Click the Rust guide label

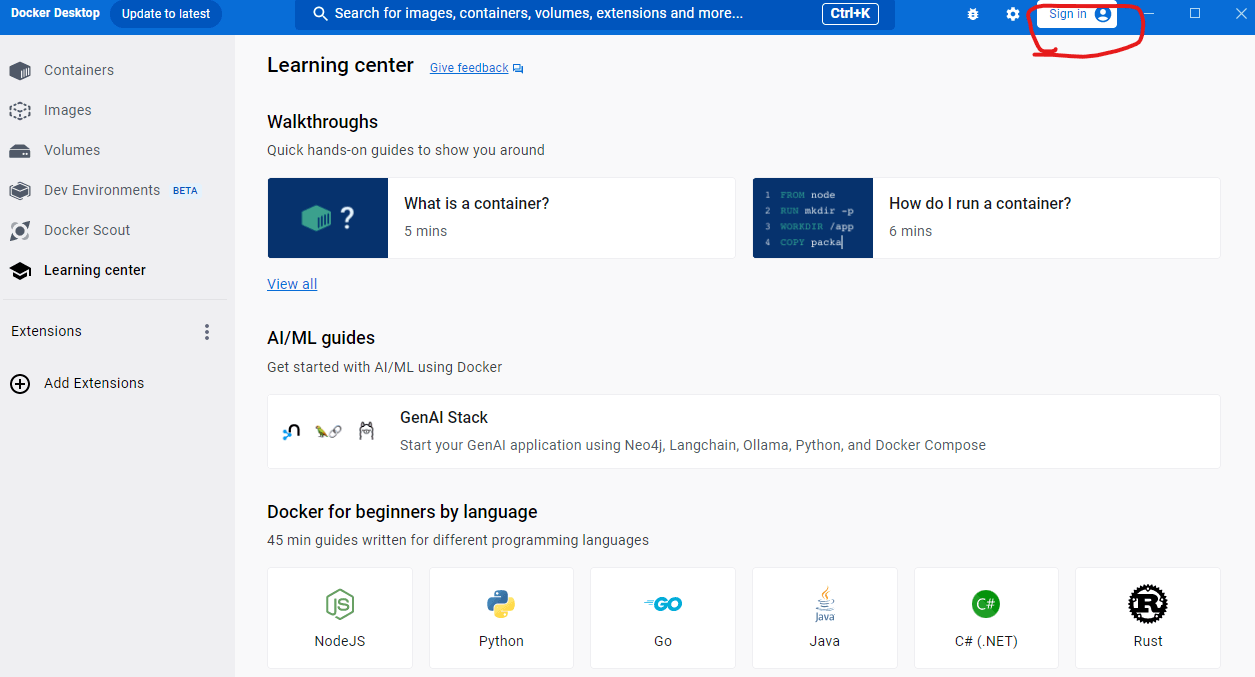[x=1148, y=641]
